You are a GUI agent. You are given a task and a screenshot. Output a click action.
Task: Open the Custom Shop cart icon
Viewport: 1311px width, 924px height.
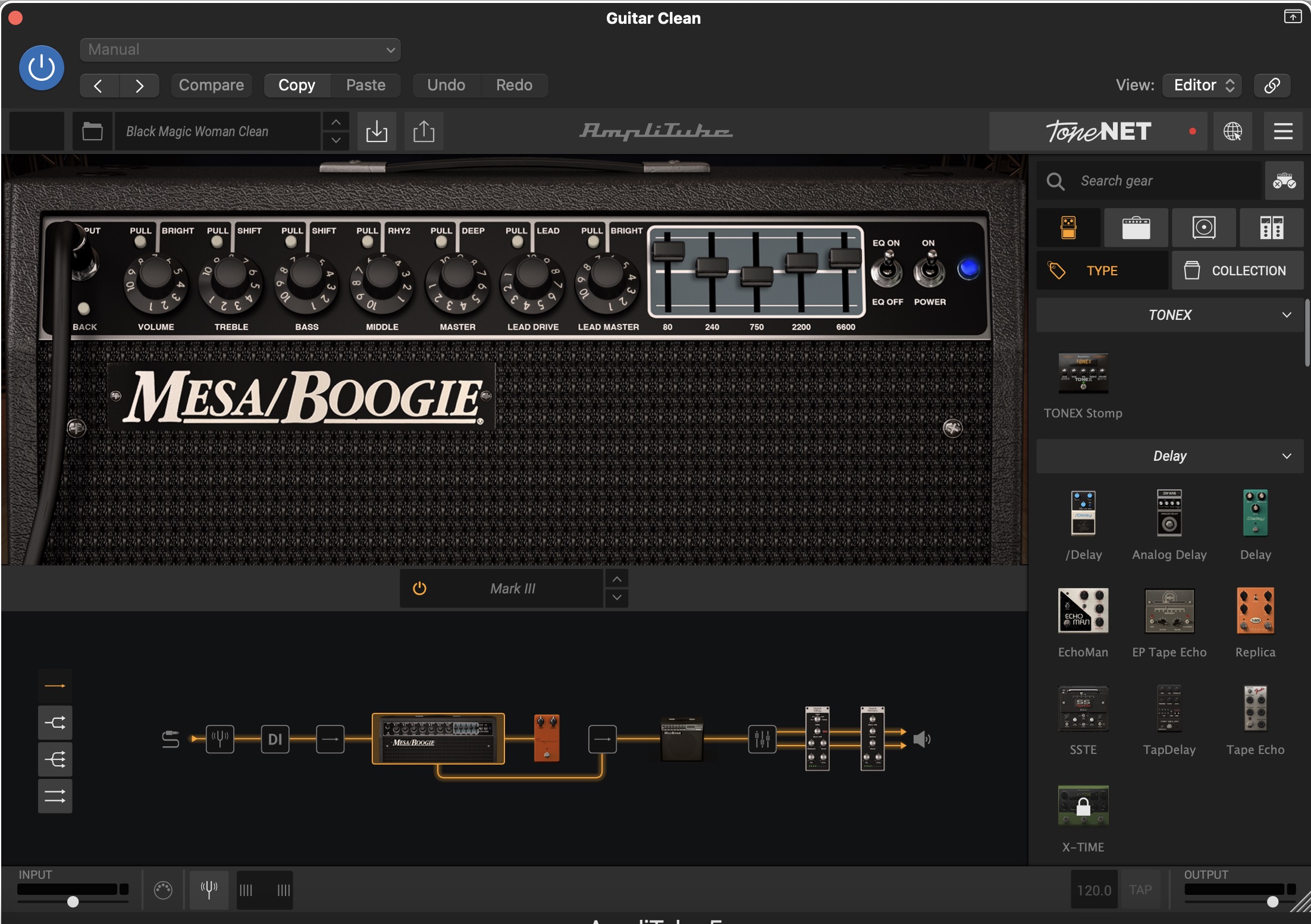[1284, 181]
